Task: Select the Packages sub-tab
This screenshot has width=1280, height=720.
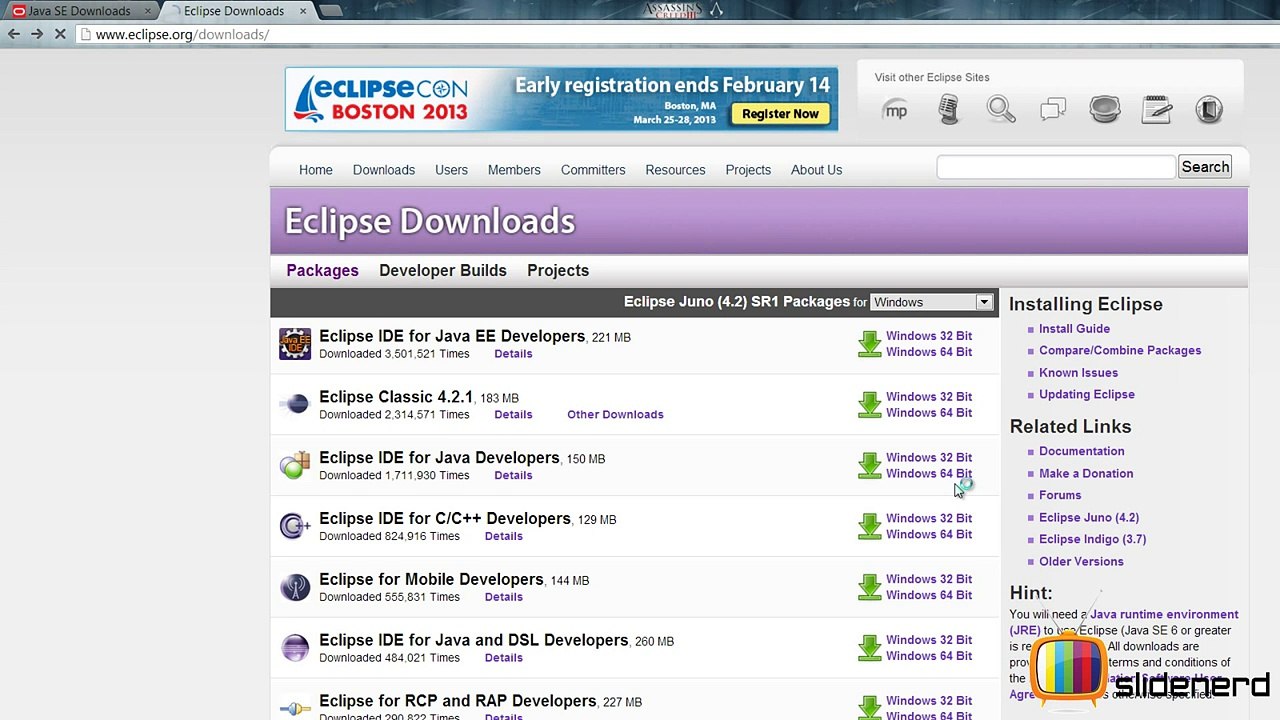Action: [x=322, y=270]
